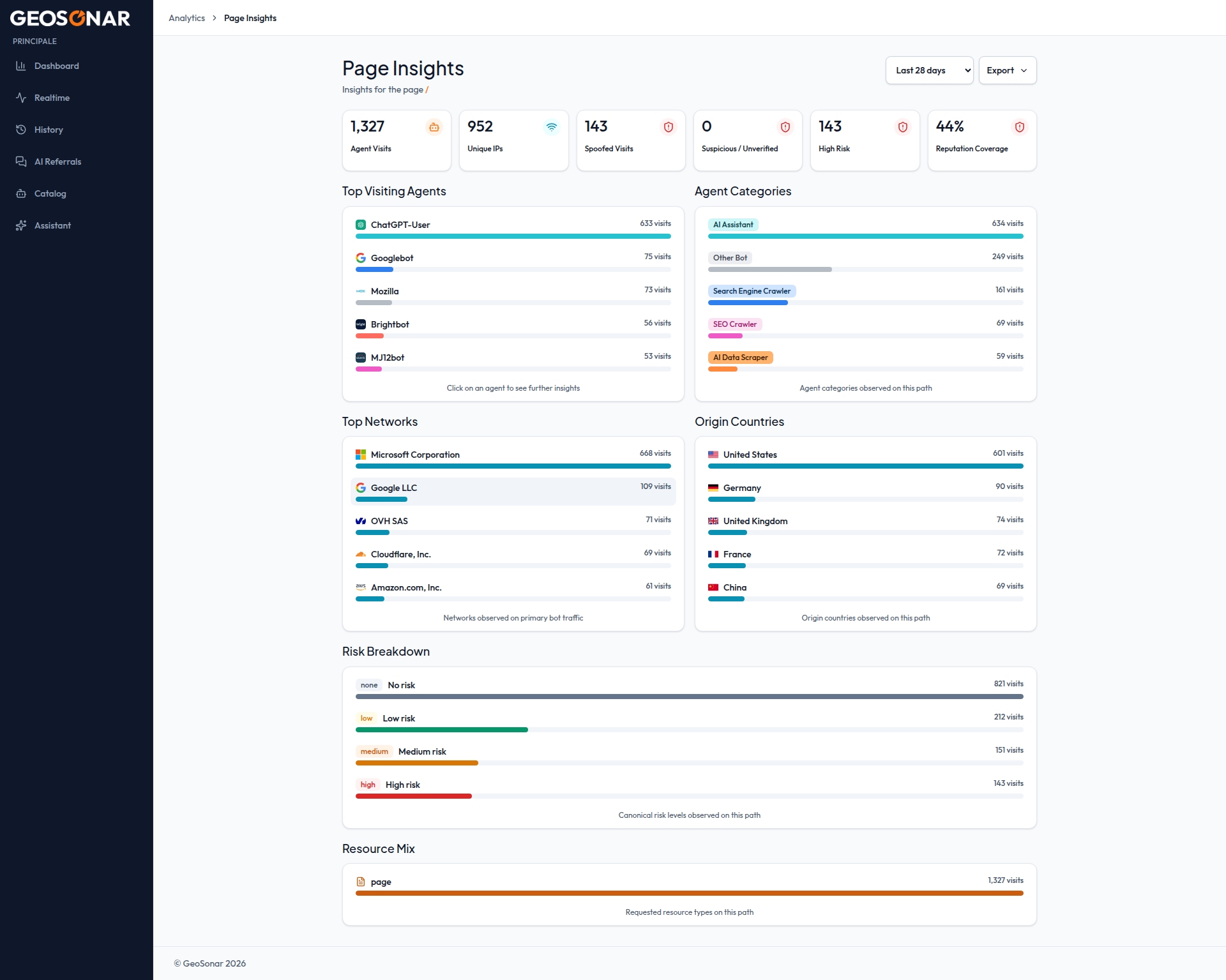Click the Agent Visits robot icon
Viewport: 1226px width, 980px height.
pos(434,127)
